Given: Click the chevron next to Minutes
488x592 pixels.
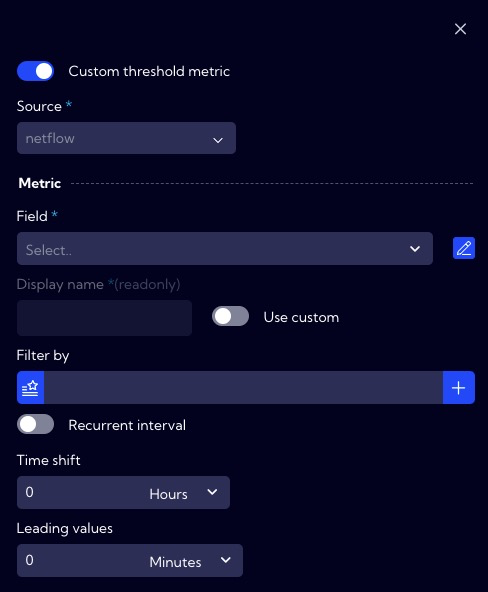Looking at the screenshot, I should pos(226,560).
